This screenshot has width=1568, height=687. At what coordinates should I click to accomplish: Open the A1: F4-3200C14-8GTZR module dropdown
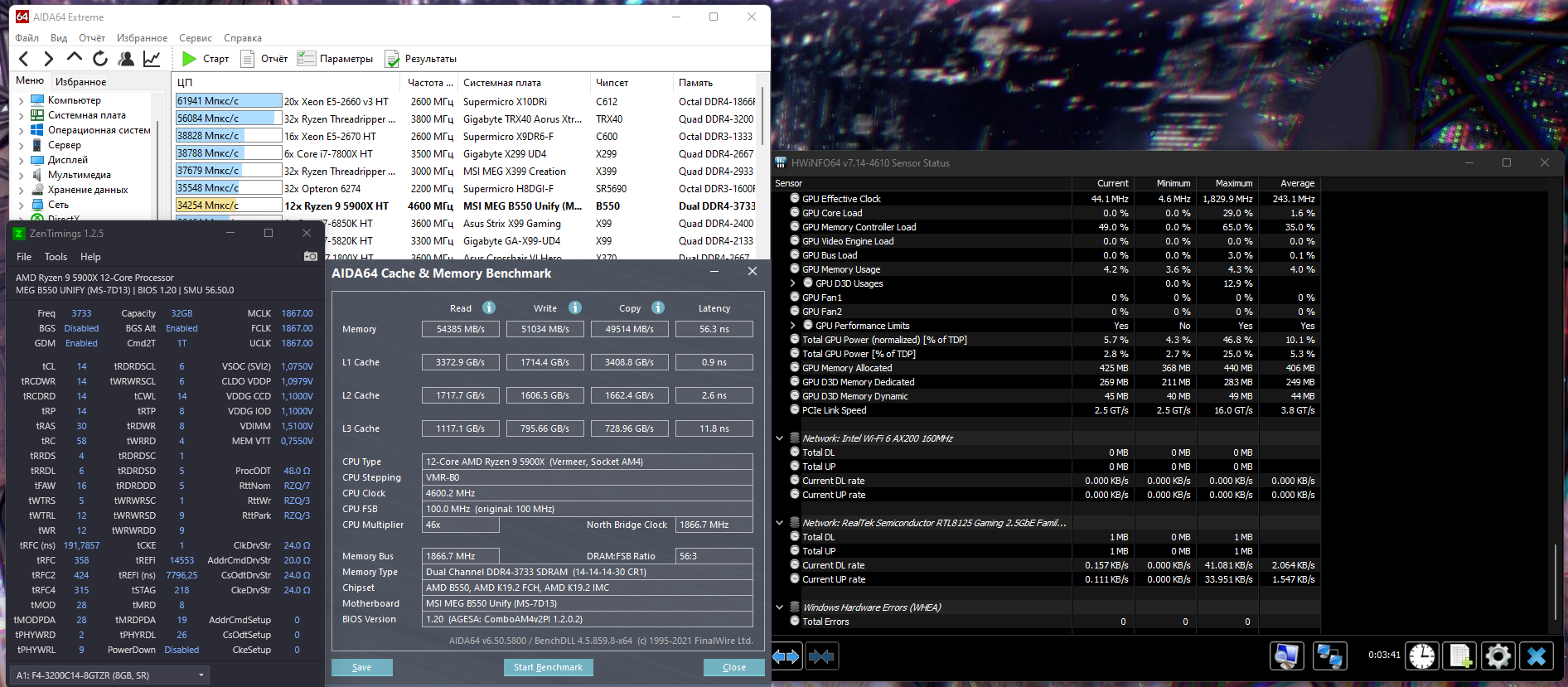point(109,675)
